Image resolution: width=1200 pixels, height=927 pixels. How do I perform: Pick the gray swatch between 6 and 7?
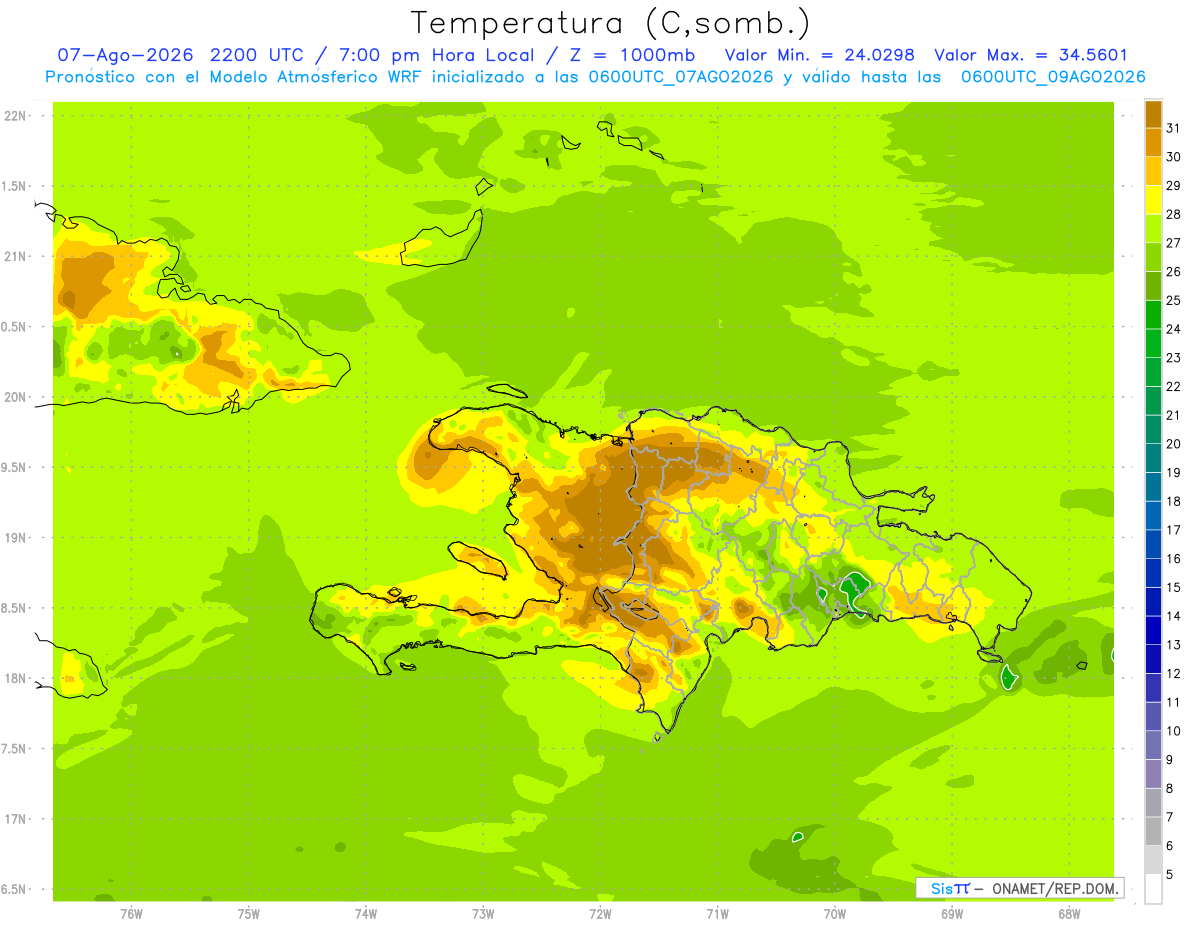coord(1153,831)
